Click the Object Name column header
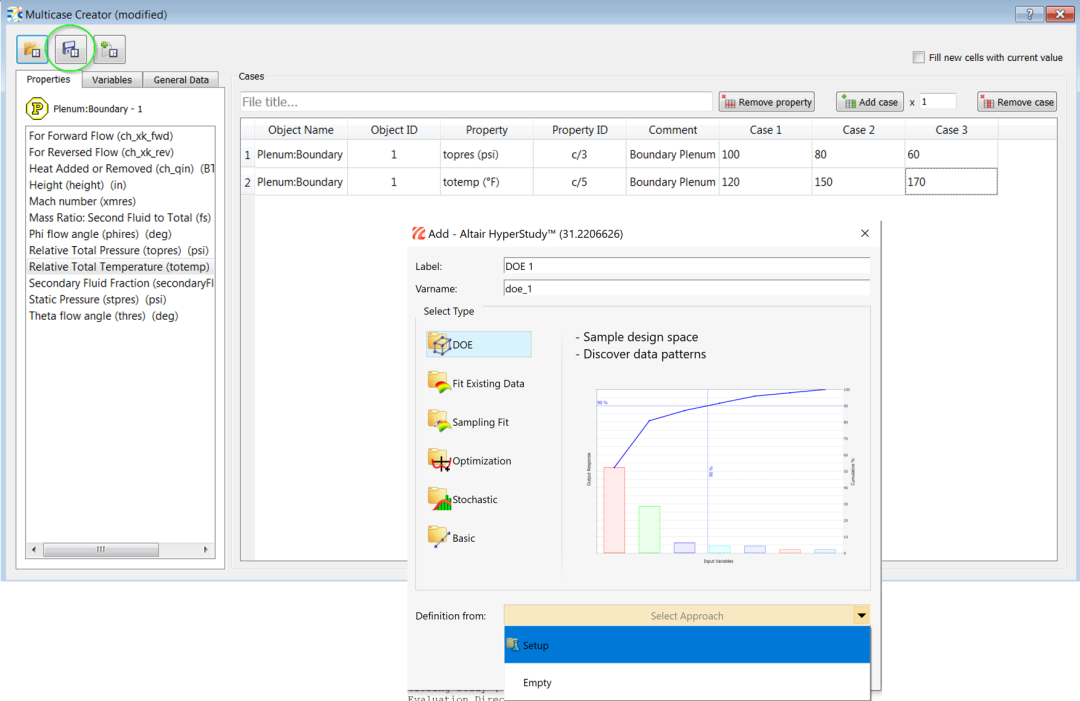1080x701 pixels. [301, 129]
